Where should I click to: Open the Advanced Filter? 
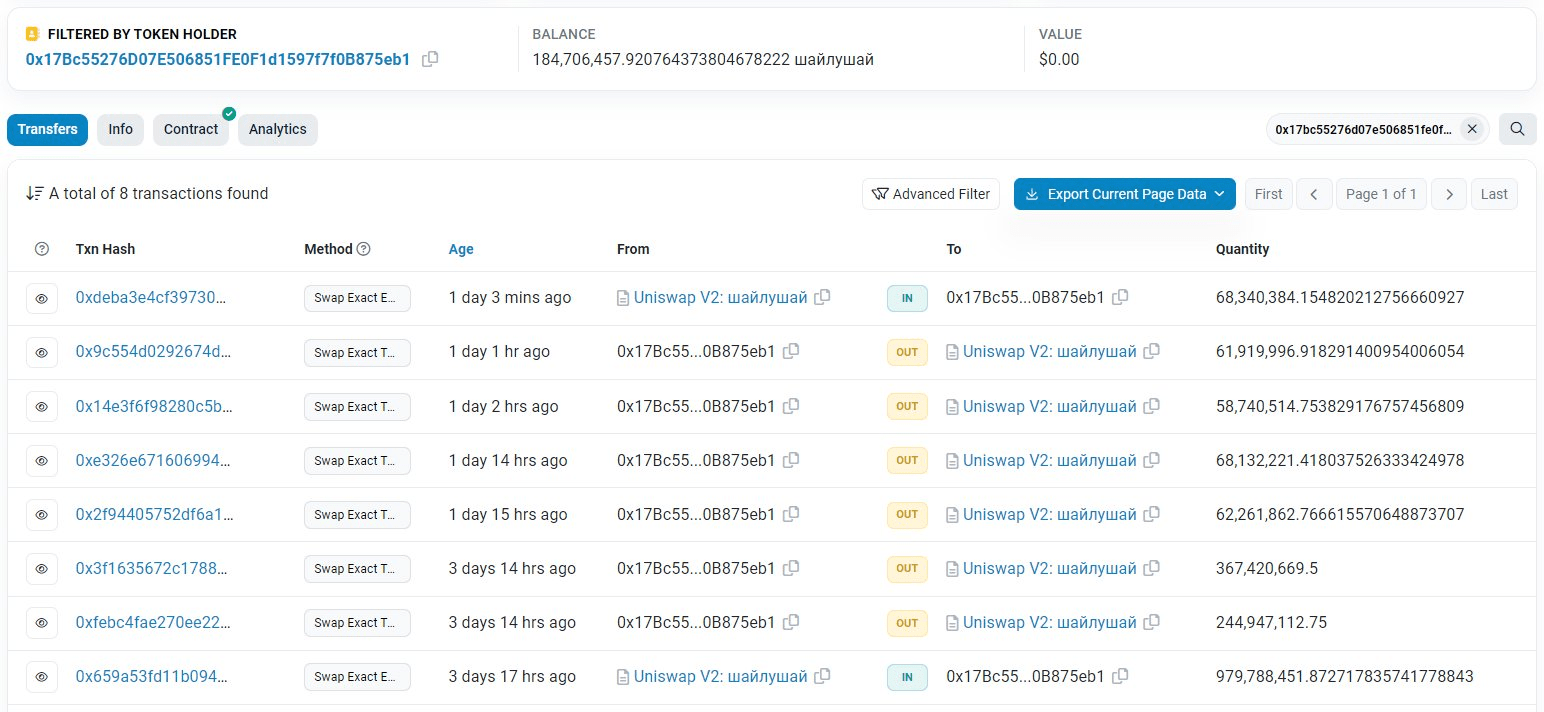click(930, 194)
